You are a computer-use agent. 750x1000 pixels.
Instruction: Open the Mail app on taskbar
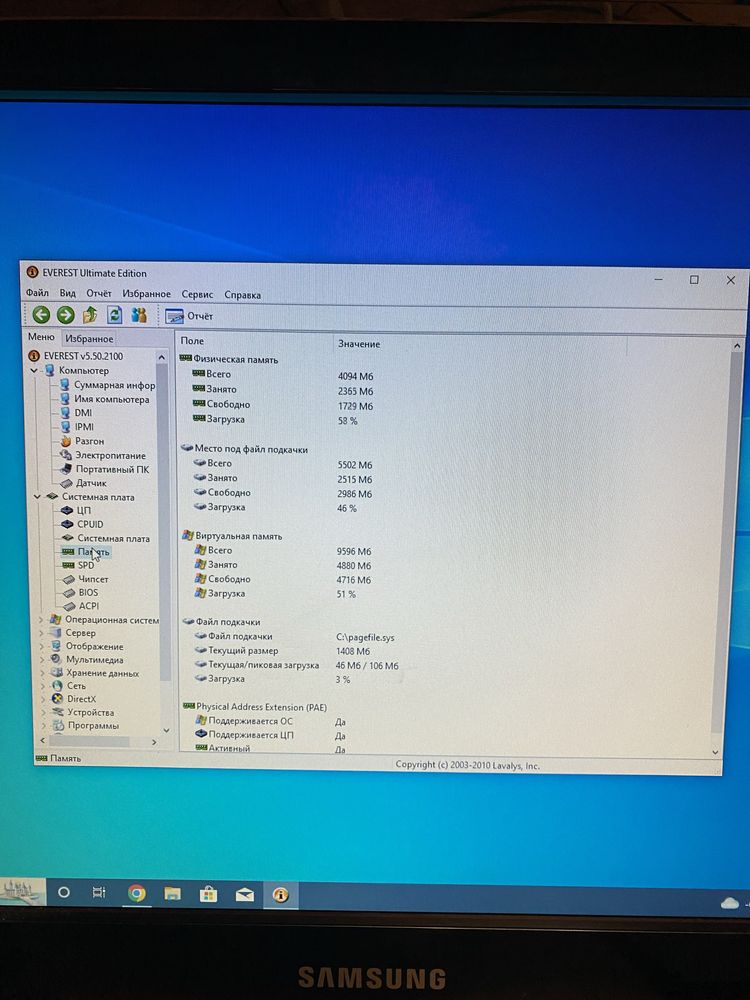pos(245,895)
